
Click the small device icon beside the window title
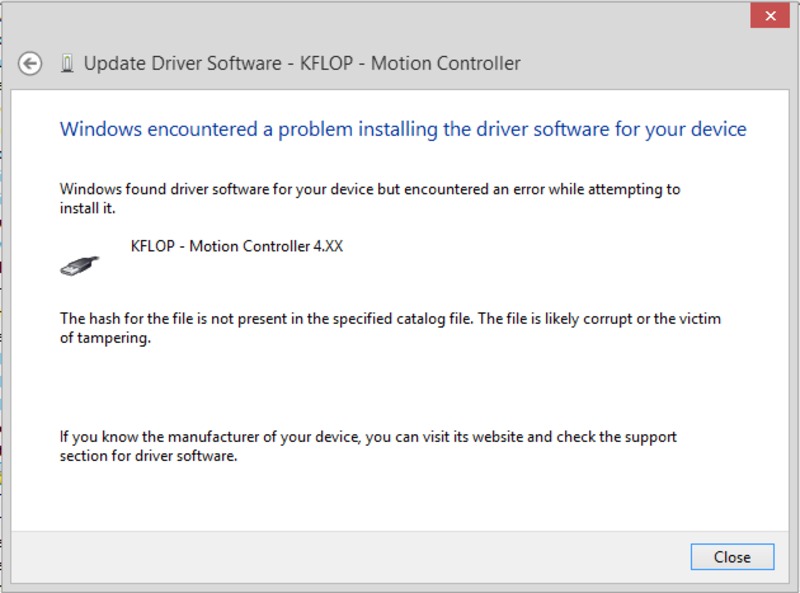pyautogui.click(x=67, y=64)
